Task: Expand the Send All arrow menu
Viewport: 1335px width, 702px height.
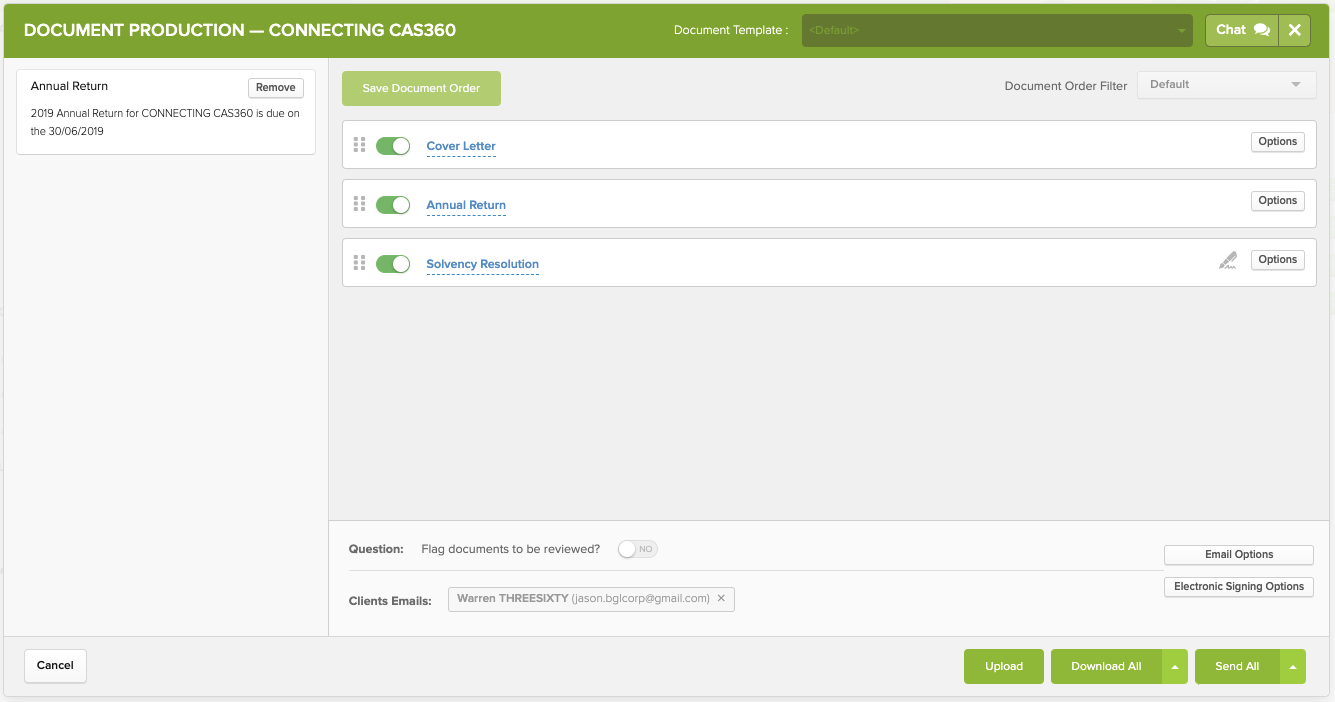Action: point(1293,667)
